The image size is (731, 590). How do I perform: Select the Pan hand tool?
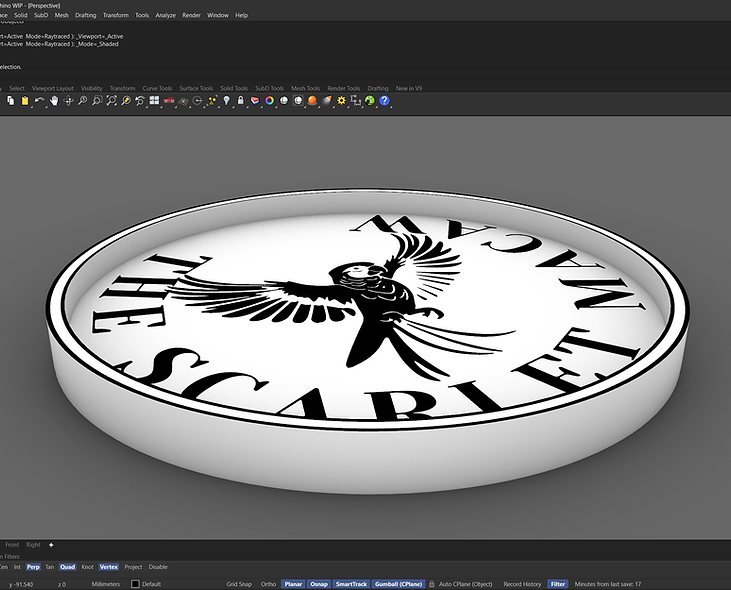pos(54,100)
